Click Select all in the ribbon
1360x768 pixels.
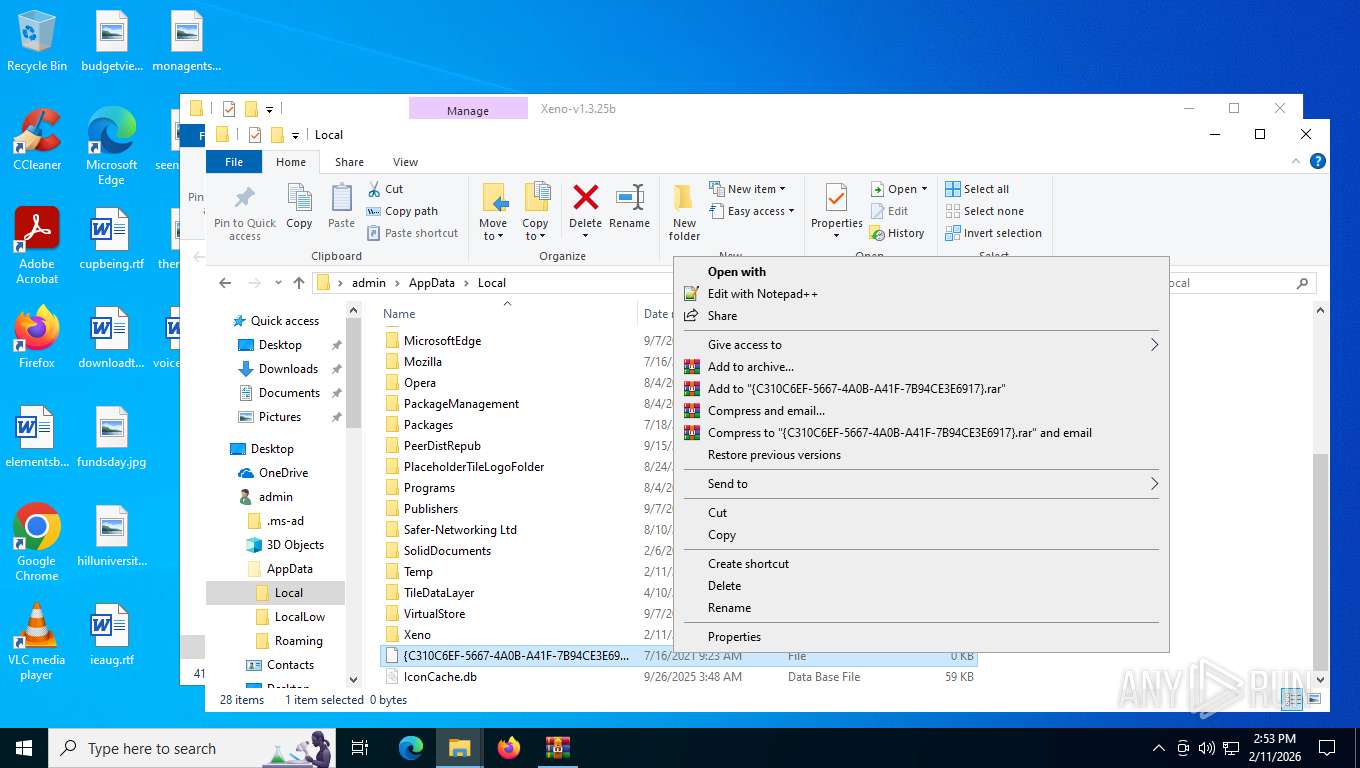click(x=977, y=189)
